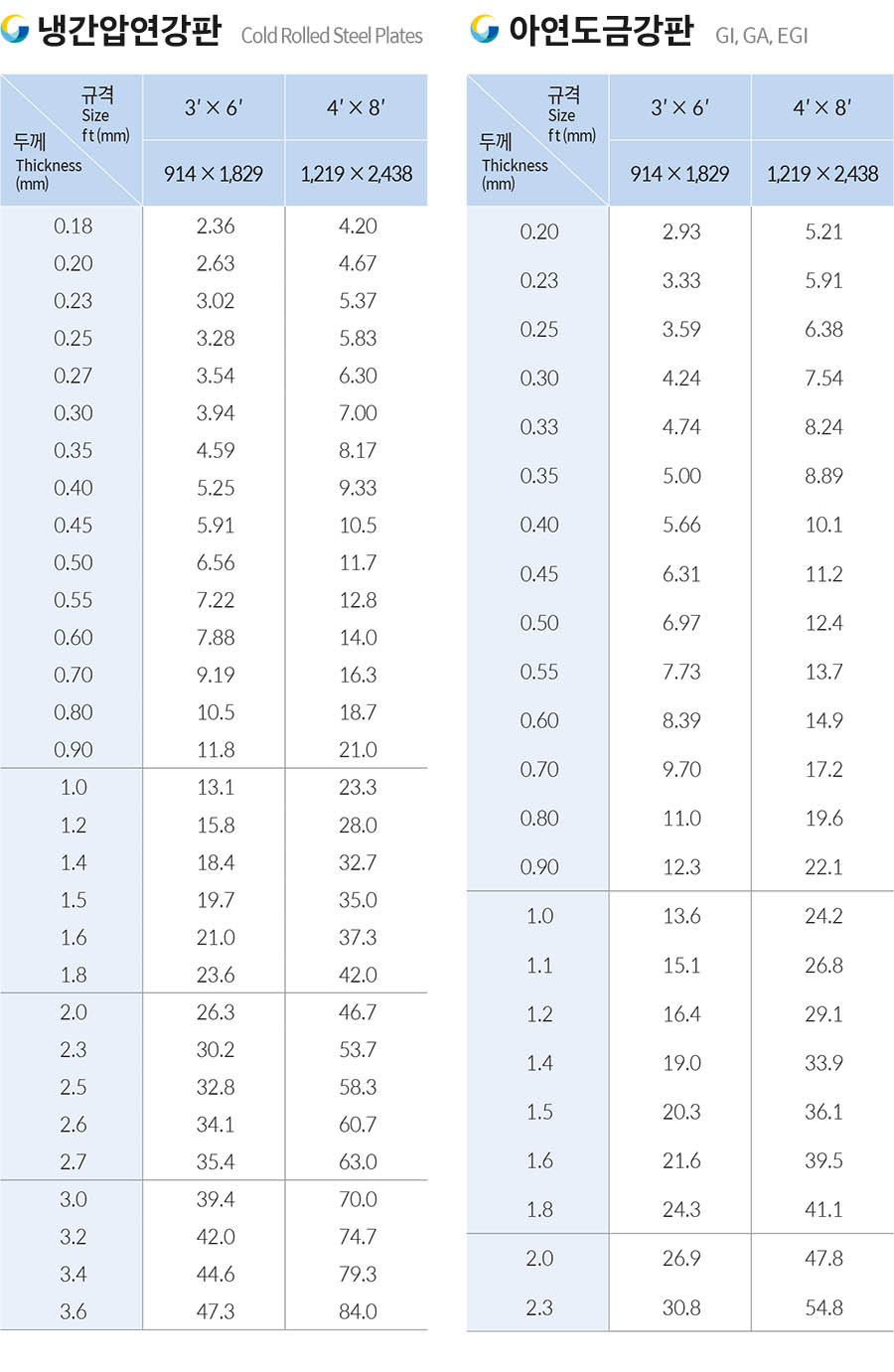Select 914 × 1,829 header in galvanized table

coord(679,174)
